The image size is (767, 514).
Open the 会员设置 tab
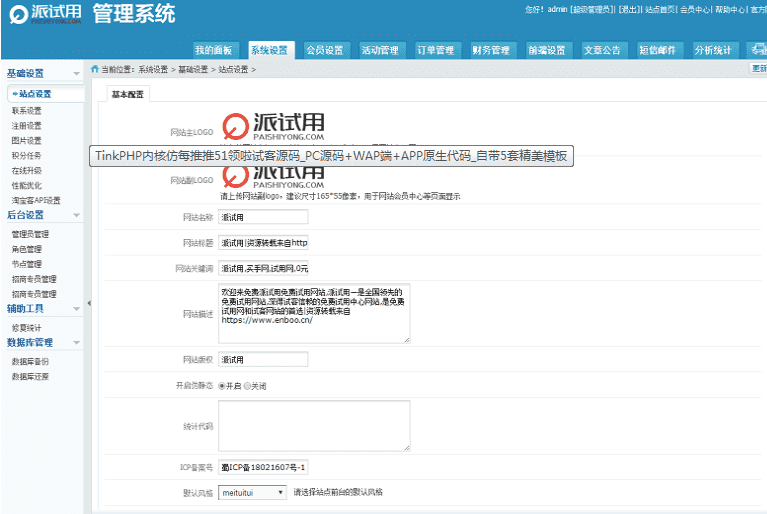(325, 50)
